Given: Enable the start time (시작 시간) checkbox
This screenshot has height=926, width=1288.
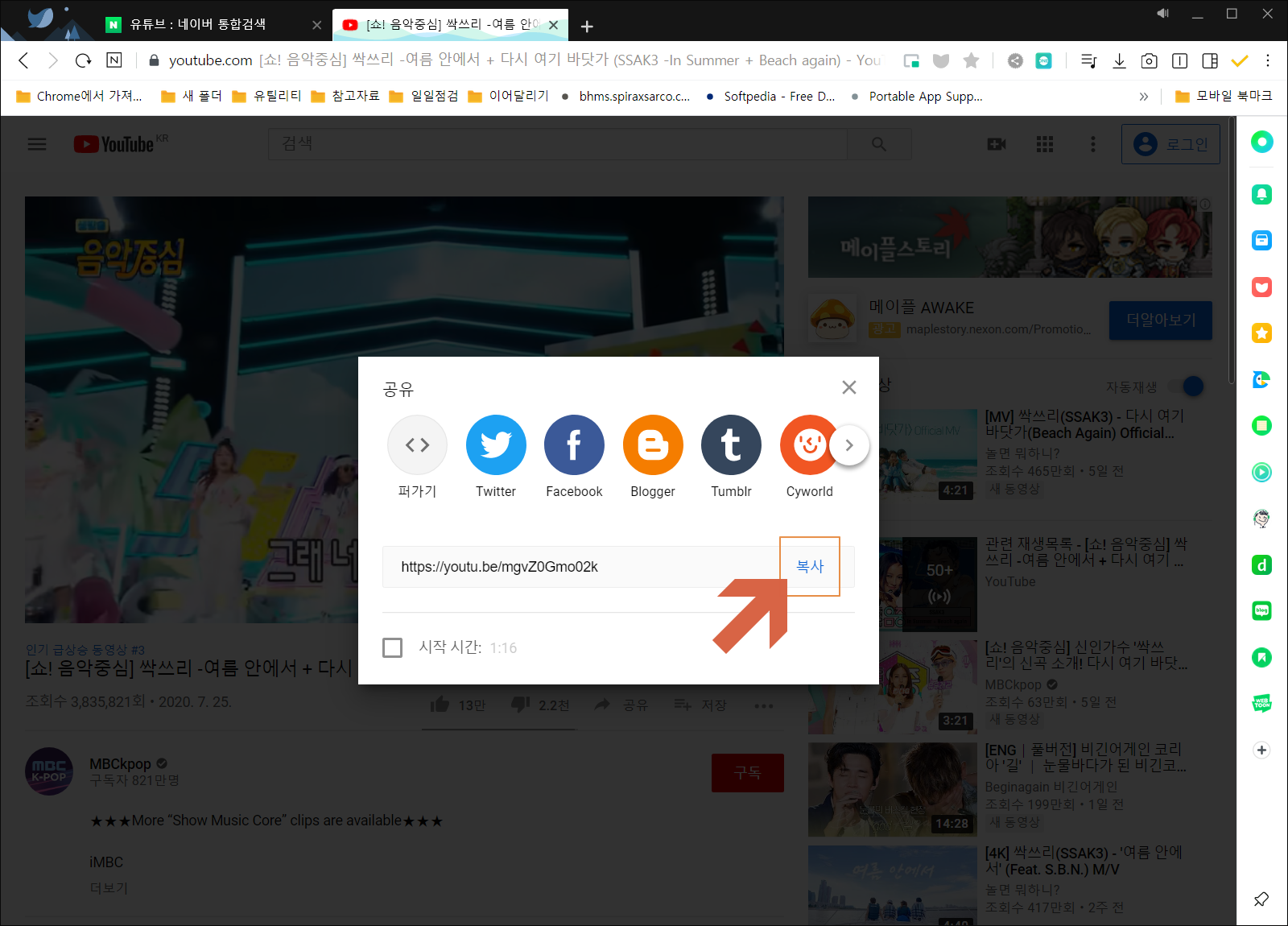Looking at the screenshot, I should [x=393, y=647].
